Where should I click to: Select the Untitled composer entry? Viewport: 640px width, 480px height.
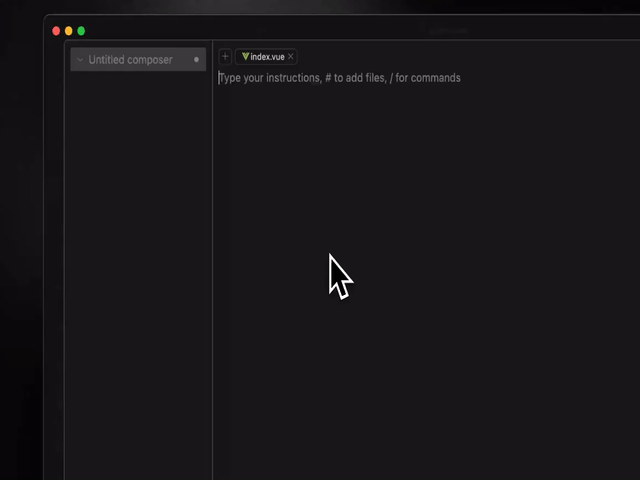pyautogui.click(x=138, y=60)
